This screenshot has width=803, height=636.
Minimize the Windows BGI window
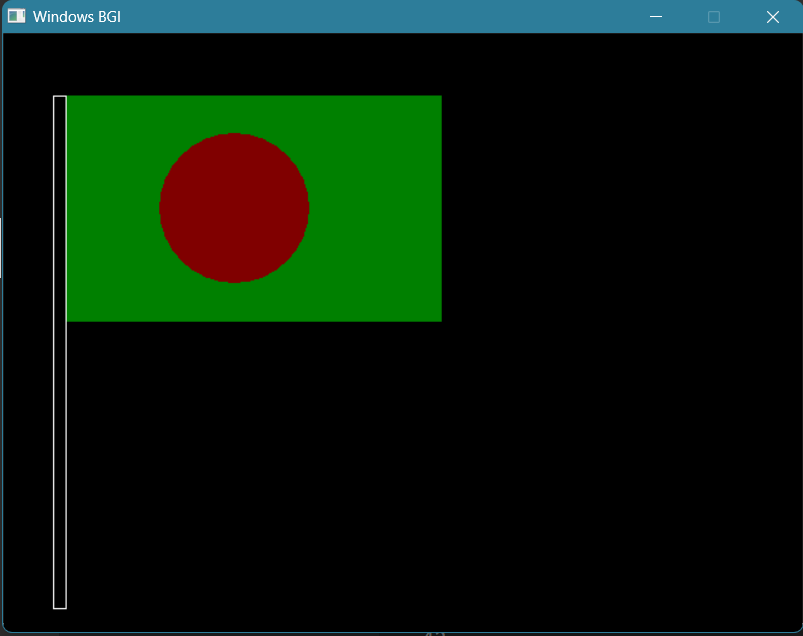656,17
